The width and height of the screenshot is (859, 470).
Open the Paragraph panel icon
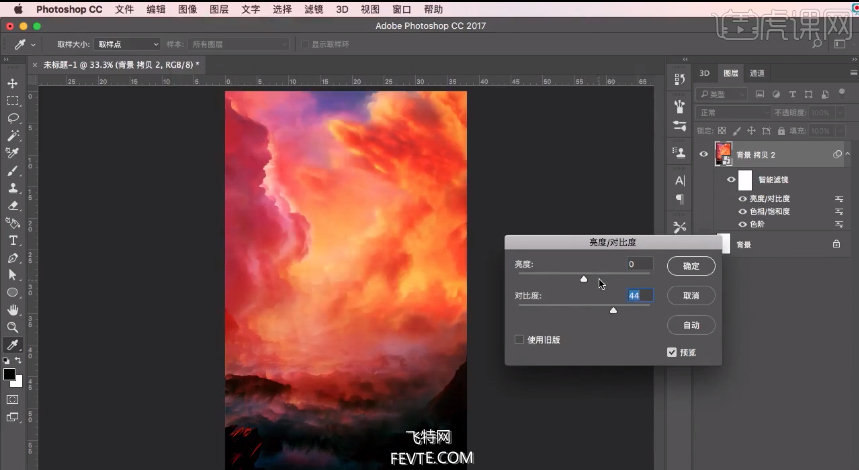coord(680,199)
